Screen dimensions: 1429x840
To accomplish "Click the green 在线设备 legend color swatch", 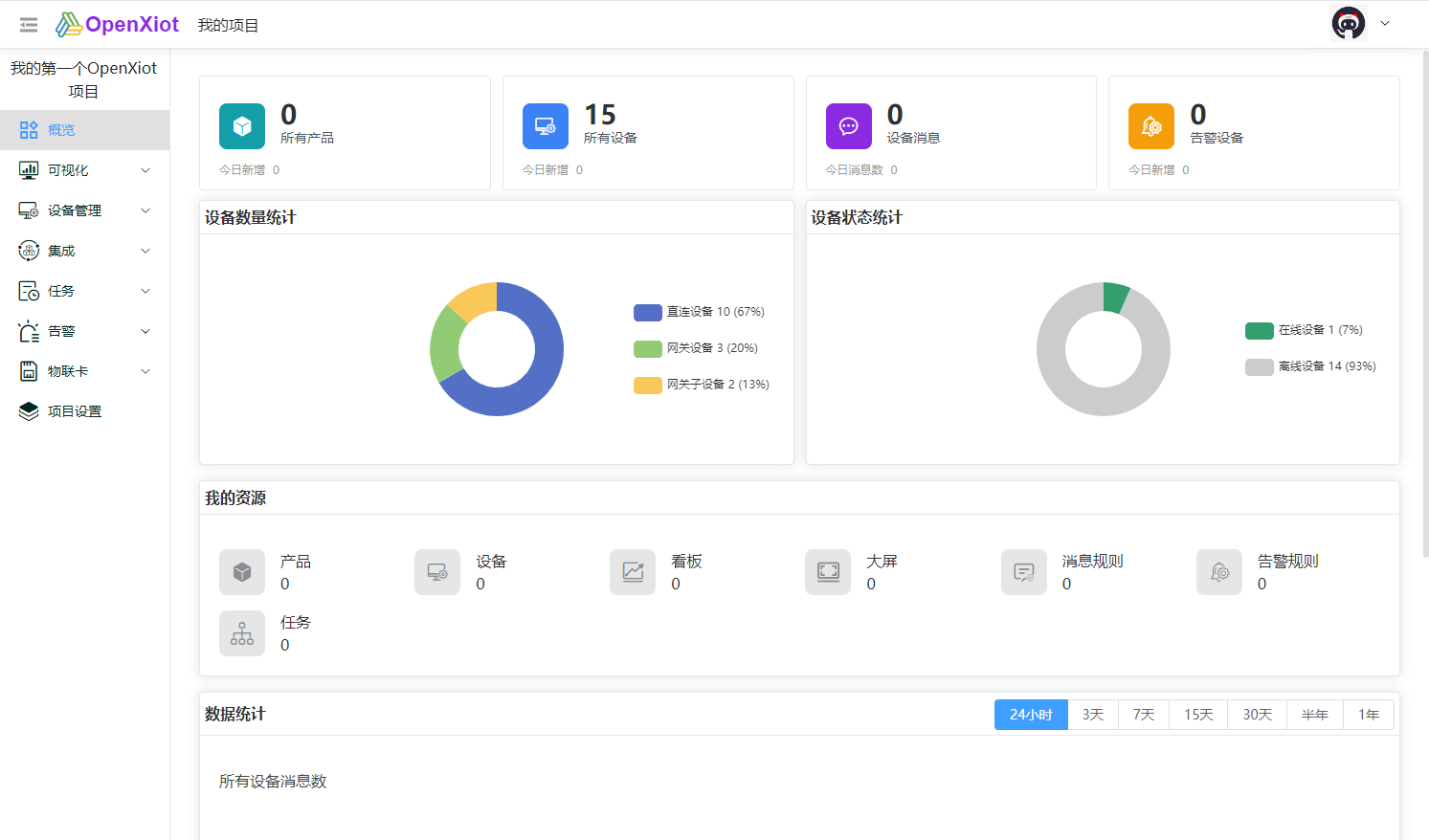I will pyautogui.click(x=1259, y=330).
